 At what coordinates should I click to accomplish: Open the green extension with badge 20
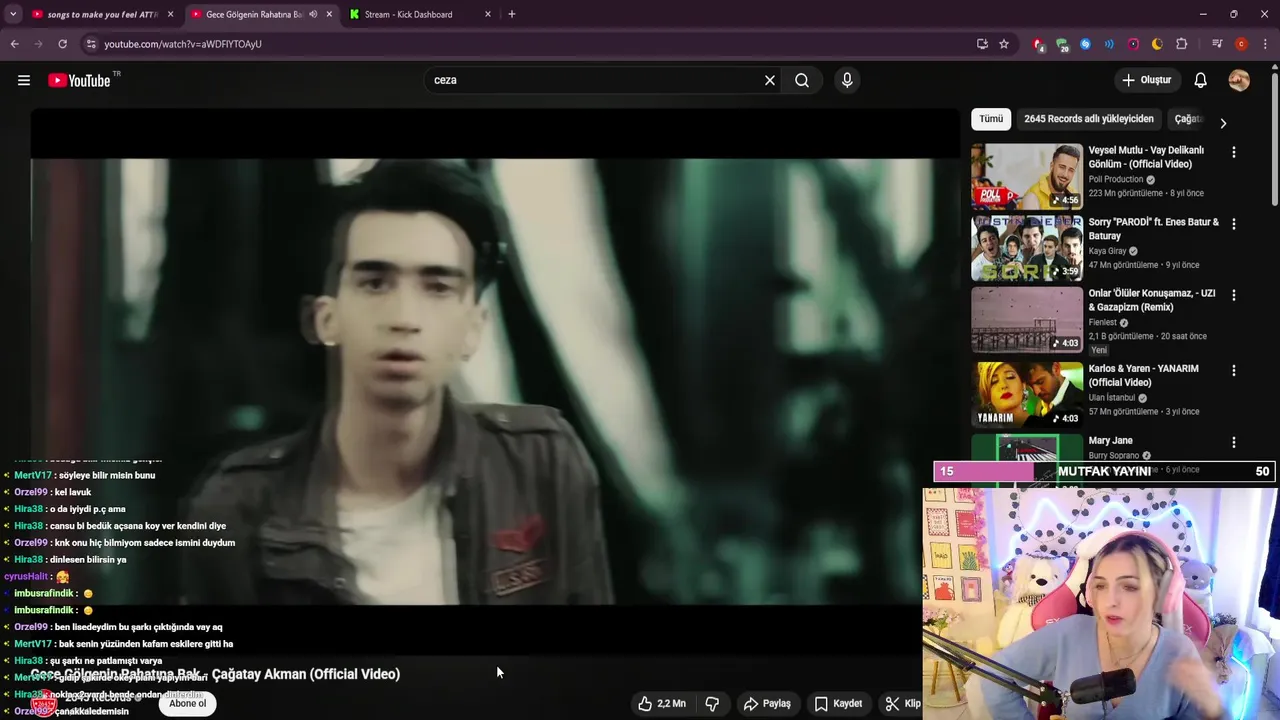(x=1062, y=44)
